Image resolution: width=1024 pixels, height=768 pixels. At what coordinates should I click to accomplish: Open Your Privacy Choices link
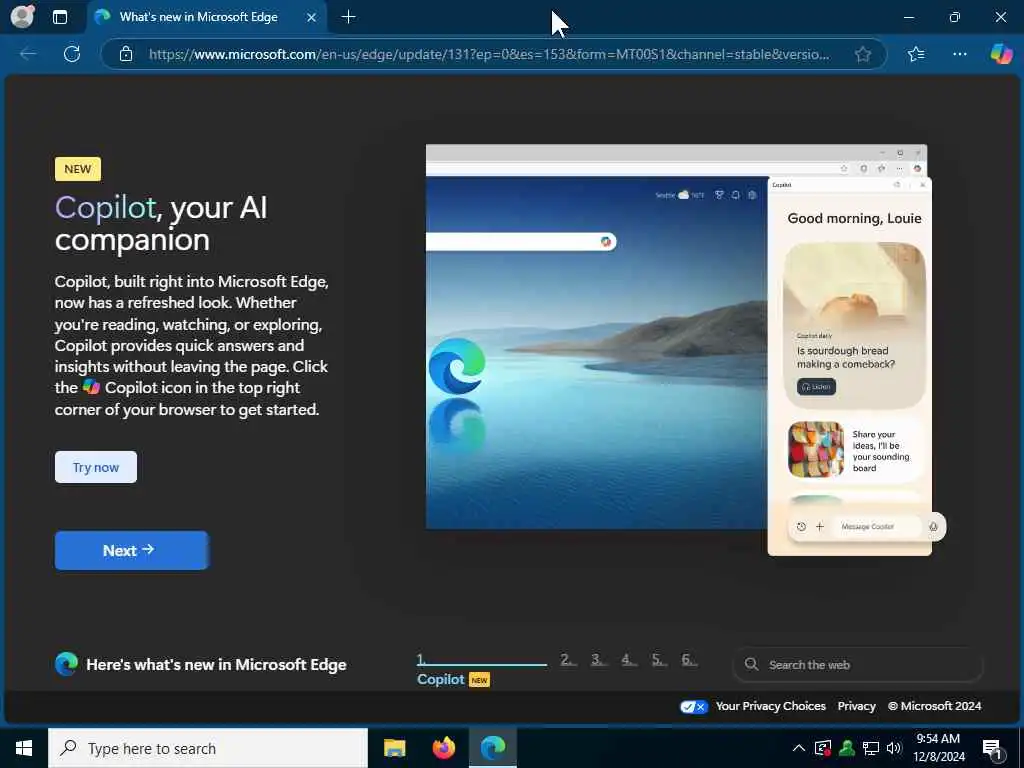coord(771,706)
